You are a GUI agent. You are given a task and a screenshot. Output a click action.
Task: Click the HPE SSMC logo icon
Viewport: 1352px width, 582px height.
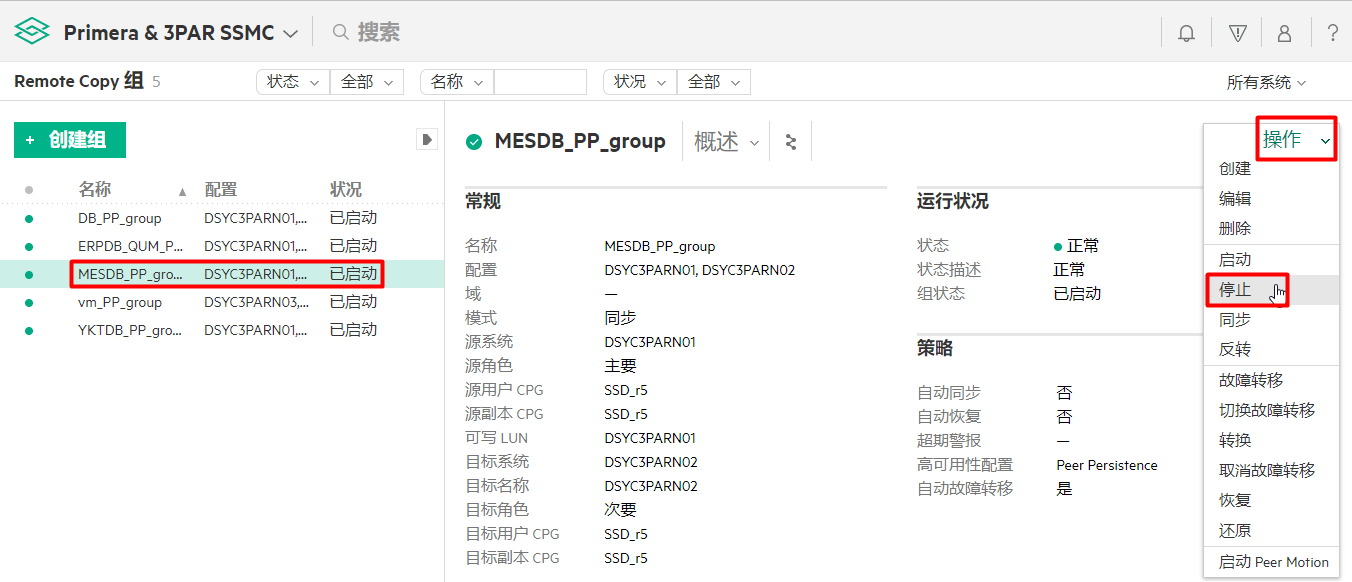click(31, 31)
